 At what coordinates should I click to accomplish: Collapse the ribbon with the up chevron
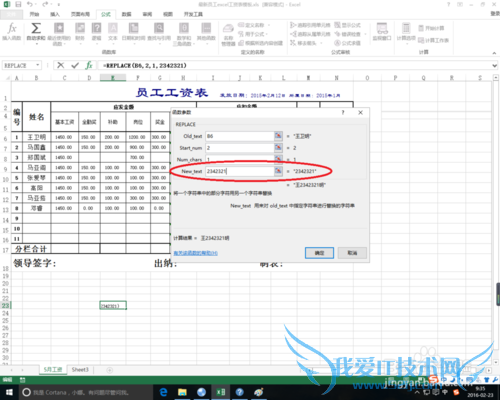(x=494, y=53)
